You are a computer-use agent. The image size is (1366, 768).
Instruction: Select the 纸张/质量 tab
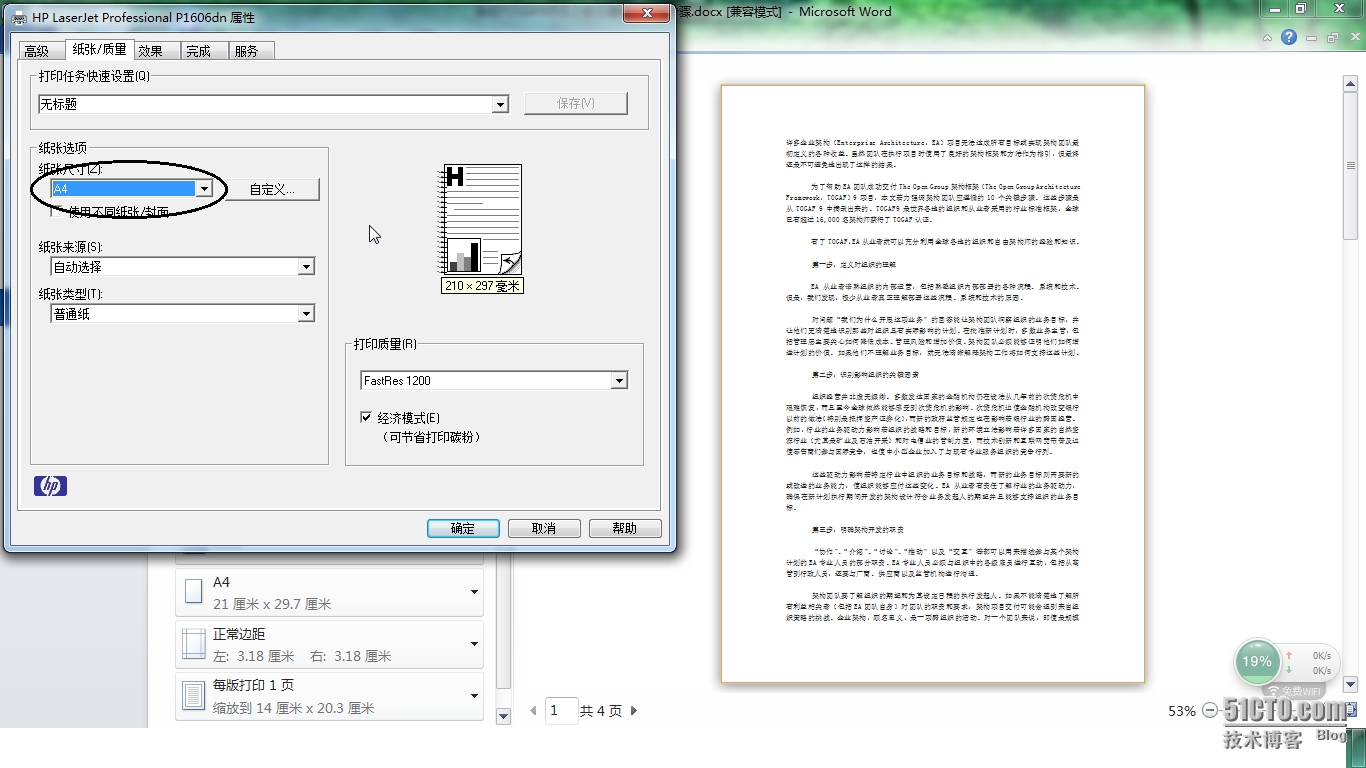pyautogui.click(x=100, y=49)
